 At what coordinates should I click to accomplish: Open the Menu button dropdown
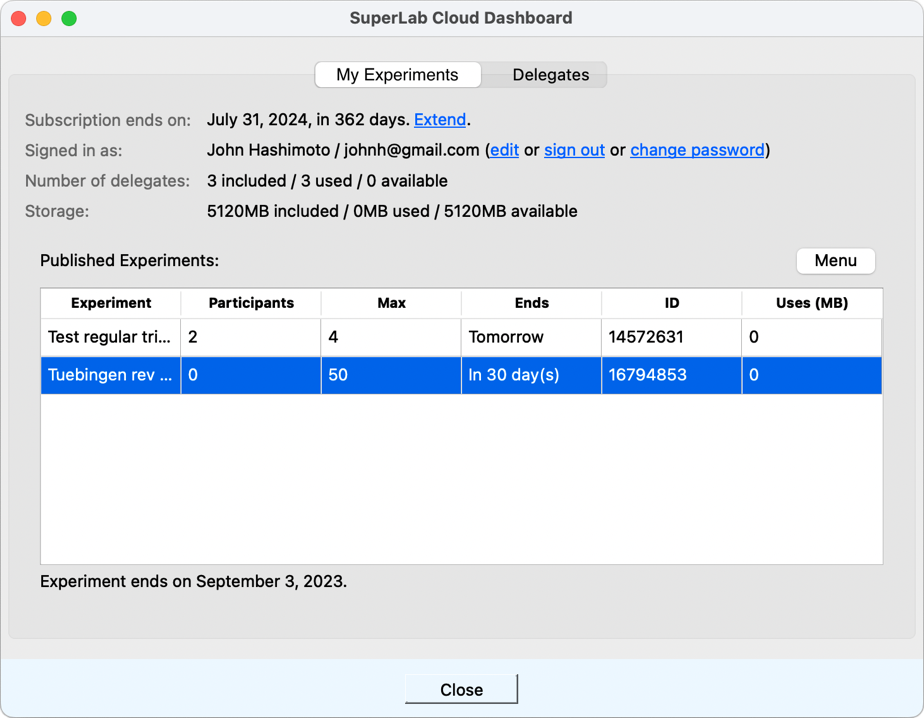(835, 261)
